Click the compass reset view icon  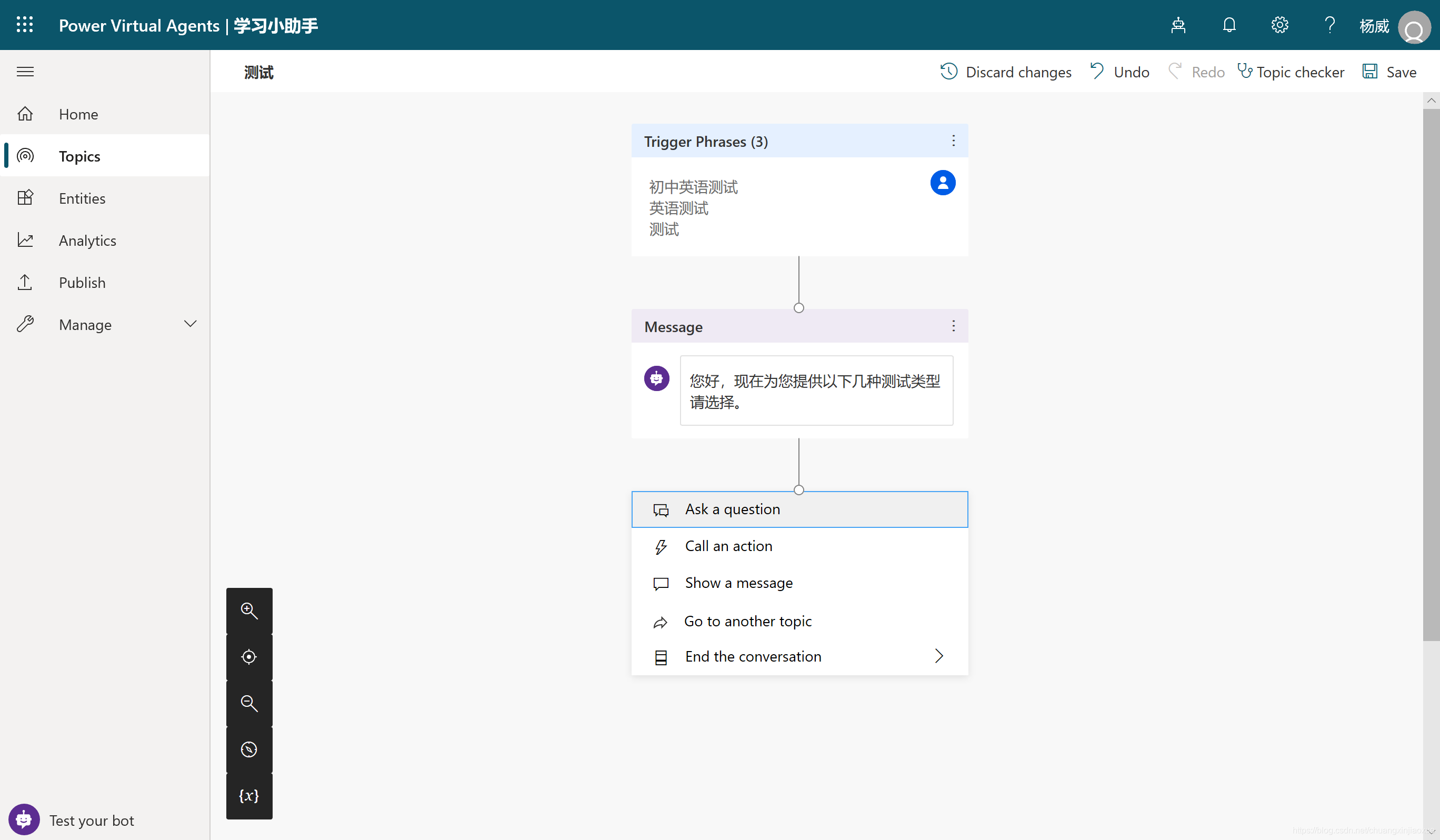[249, 749]
